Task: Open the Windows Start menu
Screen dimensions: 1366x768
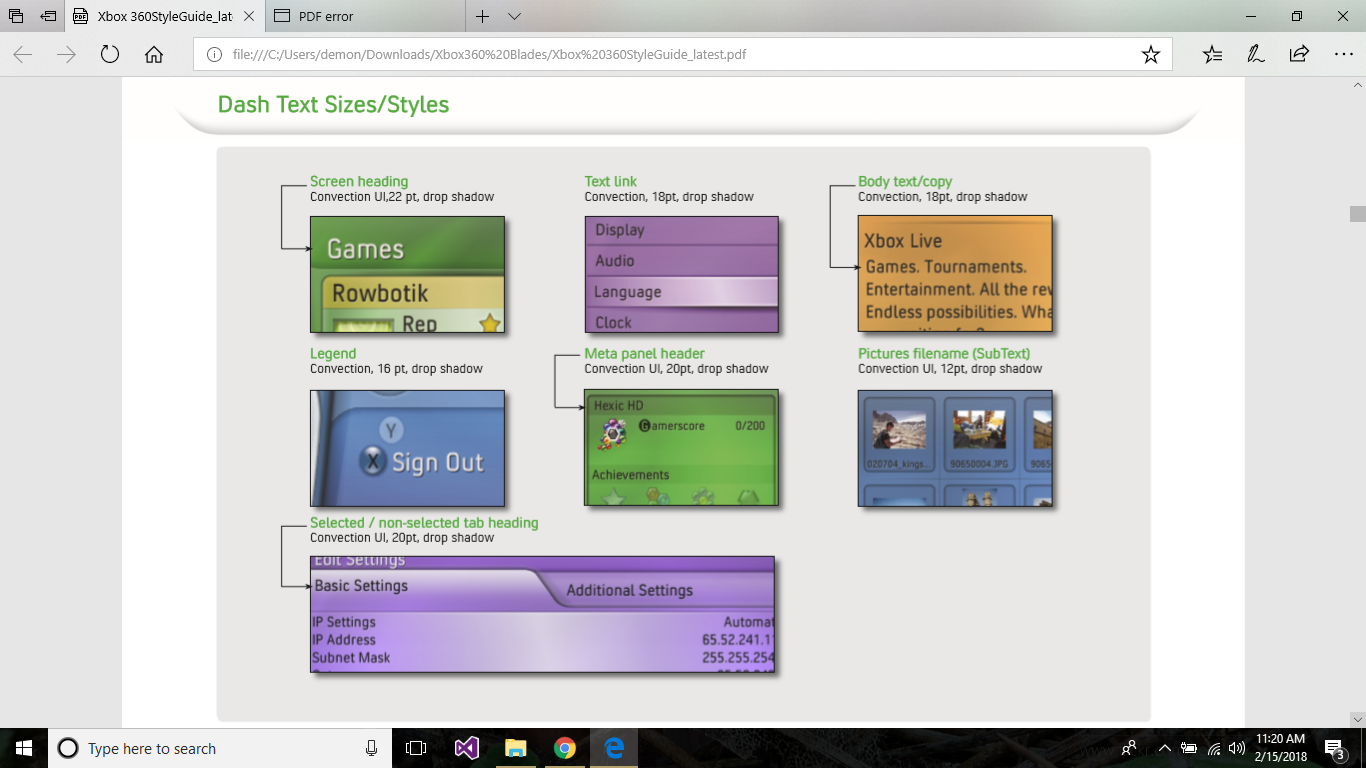Action: tap(24, 748)
